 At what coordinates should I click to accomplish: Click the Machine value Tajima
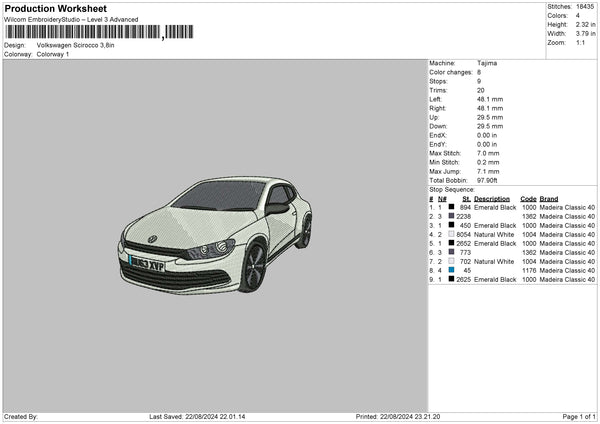[487, 63]
